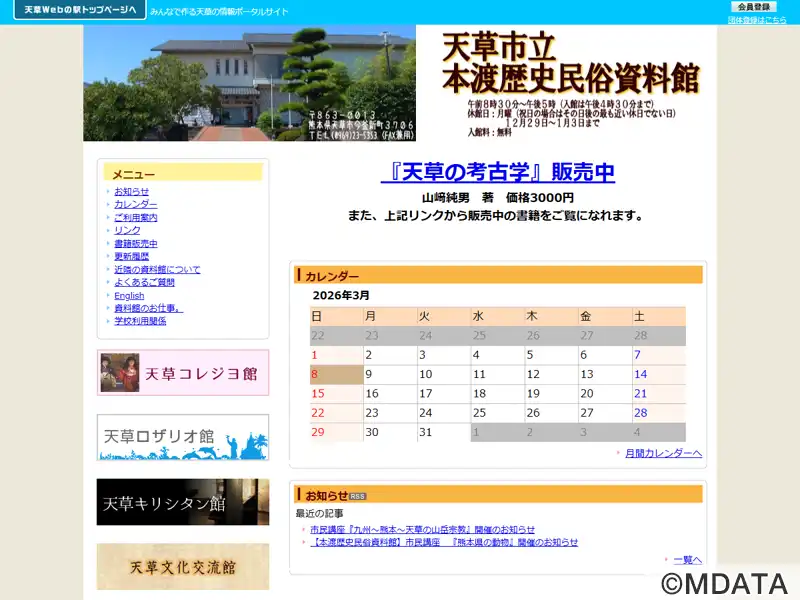Open the 天草ロザリオ館 banner
This screenshot has width=800, height=600.
point(183,437)
